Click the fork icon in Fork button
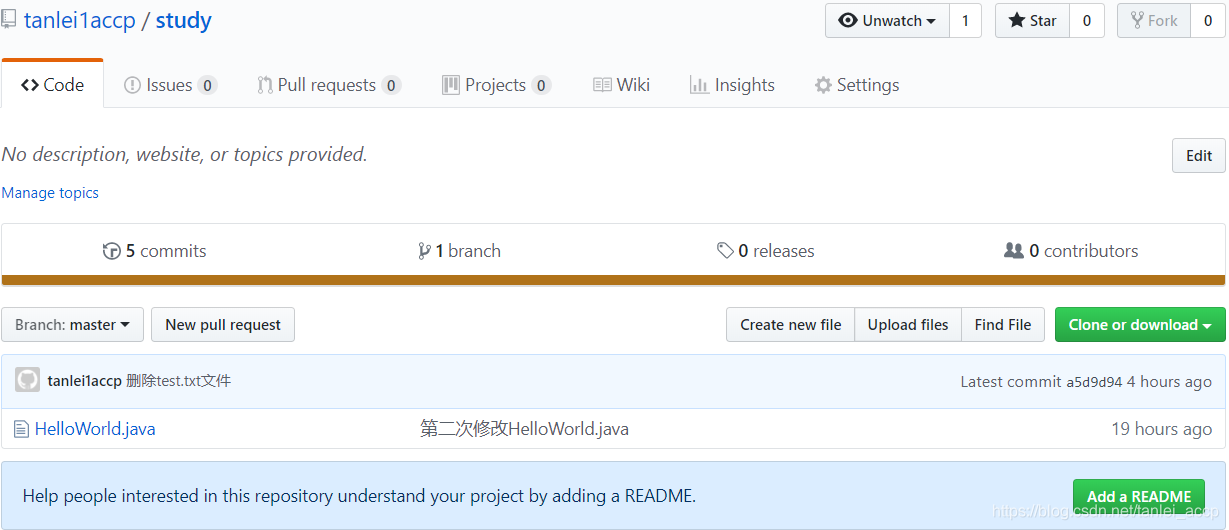The height and width of the screenshot is (530, 1229). click(1137, 20)
